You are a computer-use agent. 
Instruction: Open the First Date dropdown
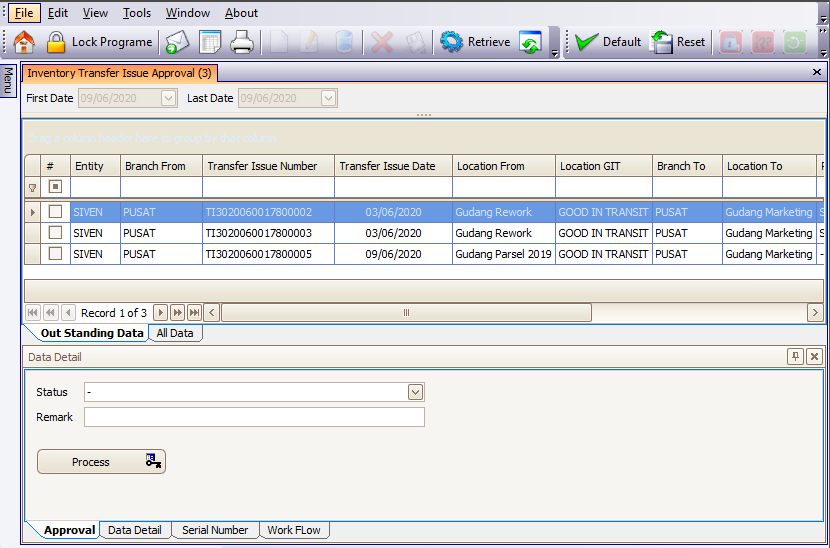[x=168, y=98]
